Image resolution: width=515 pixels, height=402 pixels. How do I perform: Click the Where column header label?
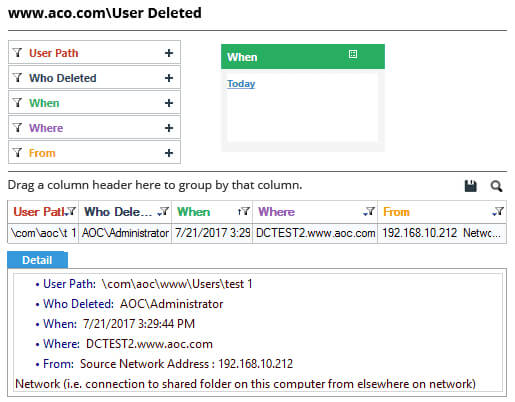click(276, 212)
